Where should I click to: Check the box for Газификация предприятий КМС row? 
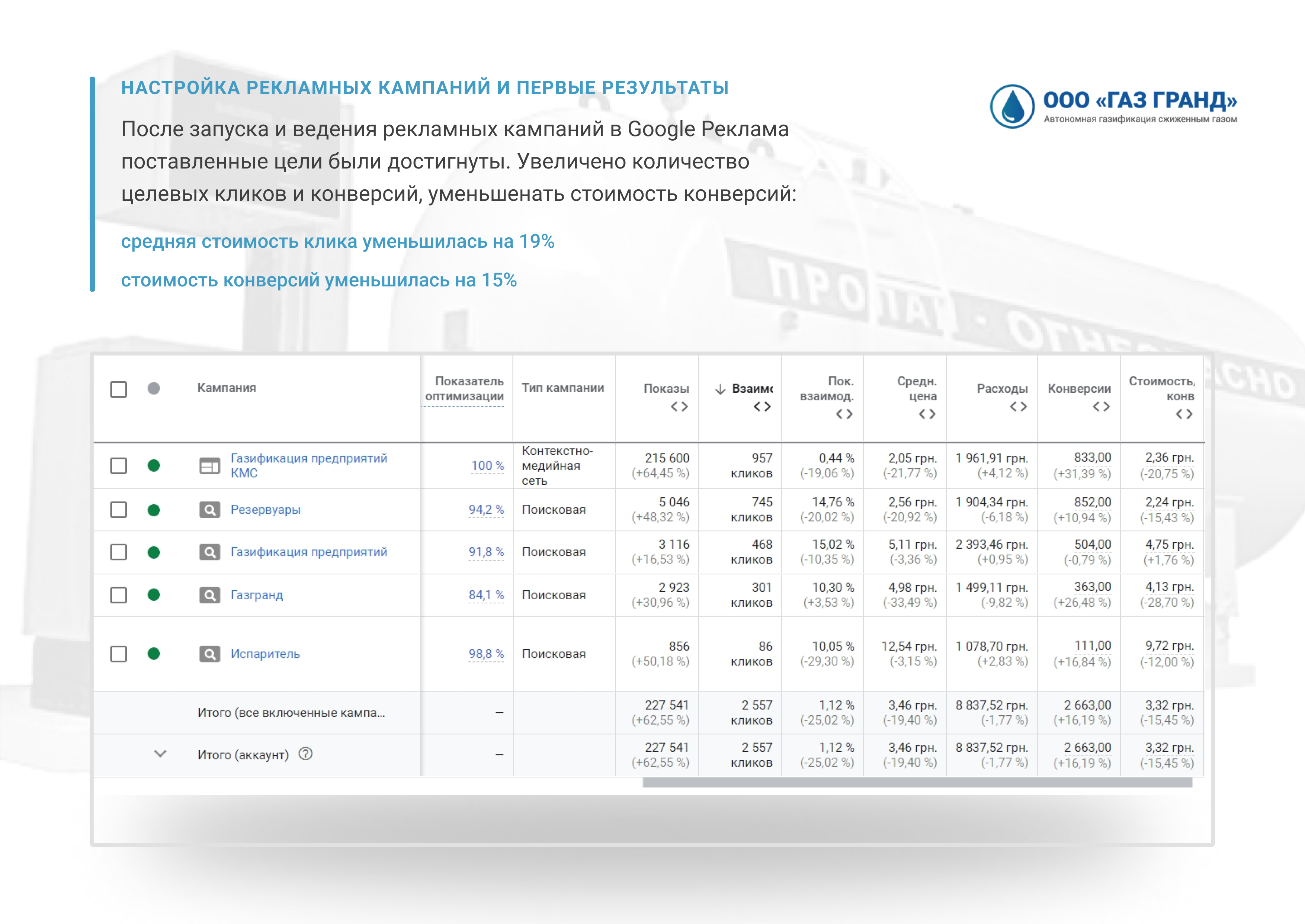point(118,465)
